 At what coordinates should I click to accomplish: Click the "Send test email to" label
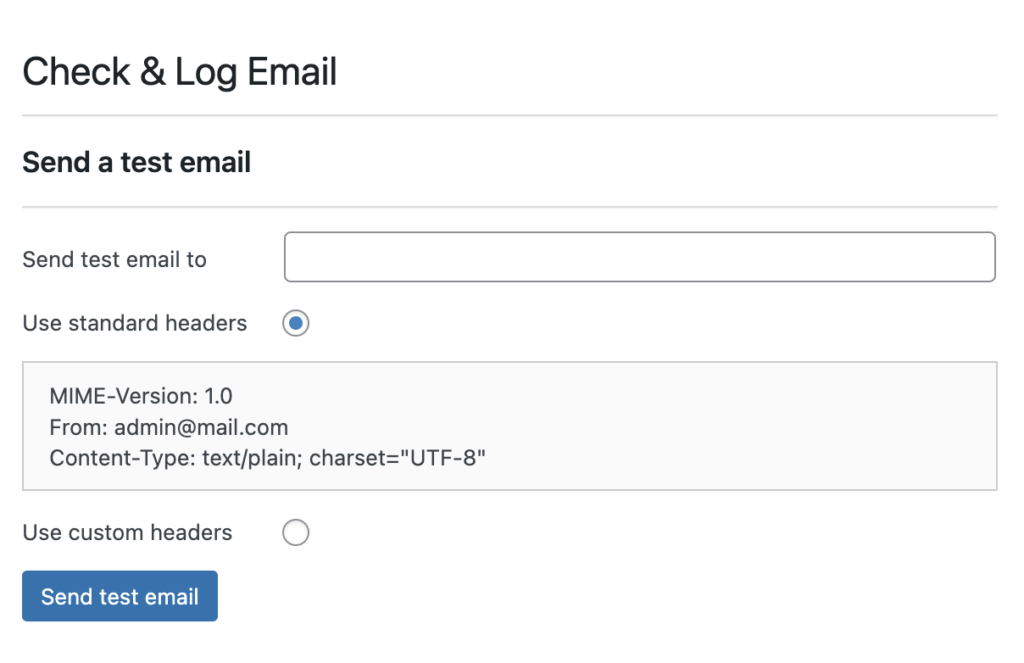114,258
